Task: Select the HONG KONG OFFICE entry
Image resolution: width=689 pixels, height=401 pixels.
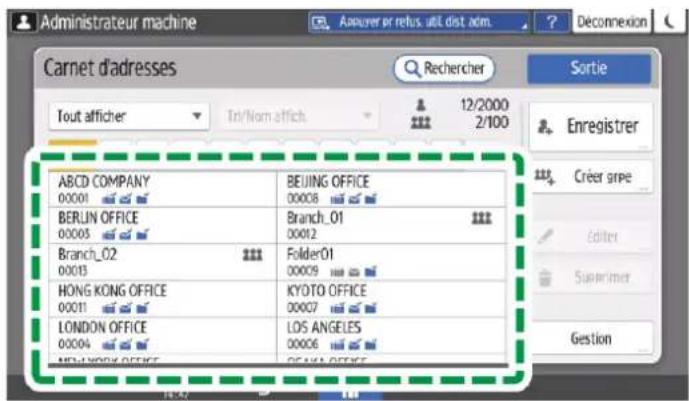Action: click(x=163, y=299)
